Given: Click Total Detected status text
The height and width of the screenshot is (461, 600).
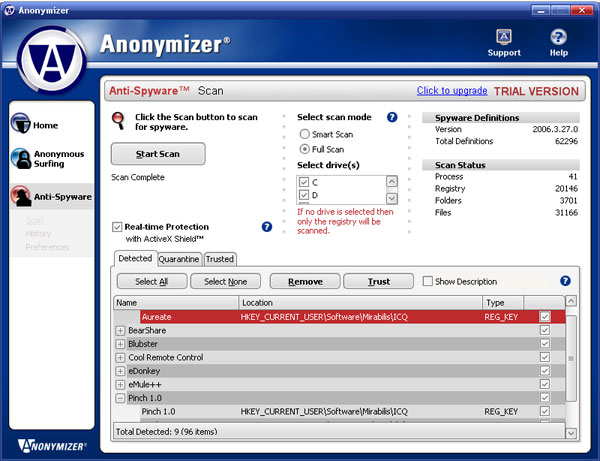Looking at the screenshot, I should point(166,432).
